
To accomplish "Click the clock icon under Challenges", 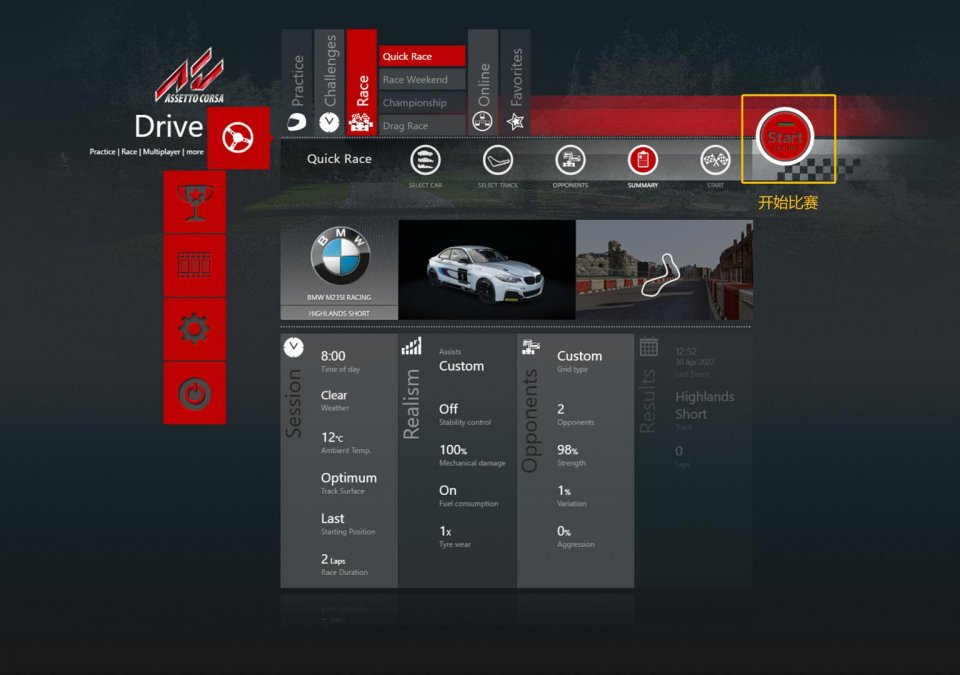I will (x=329, y=123).
